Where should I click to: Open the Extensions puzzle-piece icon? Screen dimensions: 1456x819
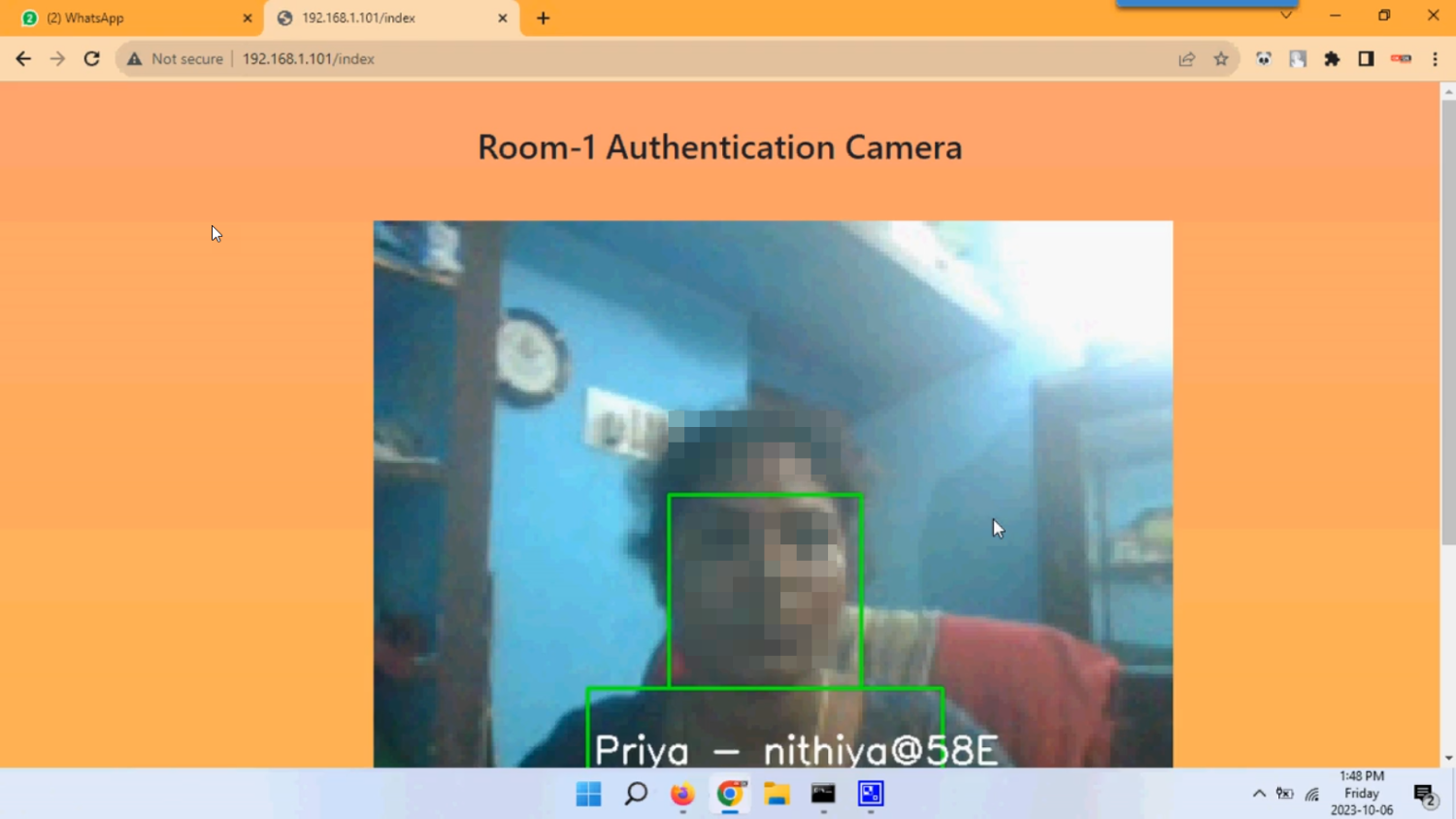tap(1332, 58)
